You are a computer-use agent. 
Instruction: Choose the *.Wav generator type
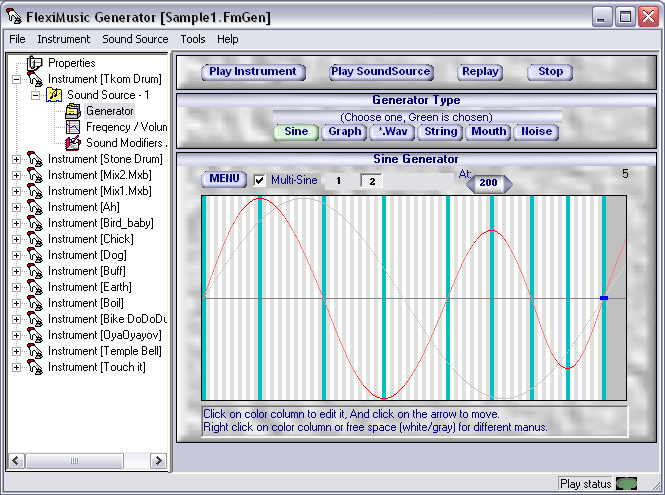(392, 131)
